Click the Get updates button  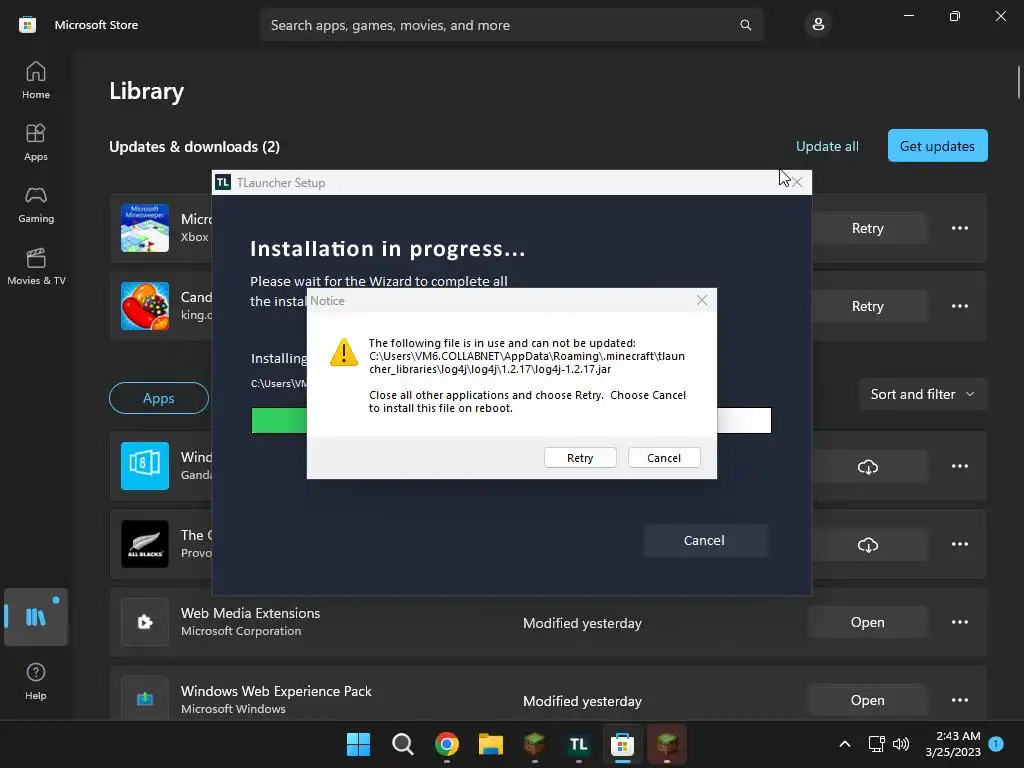click(x=937, y=146)
